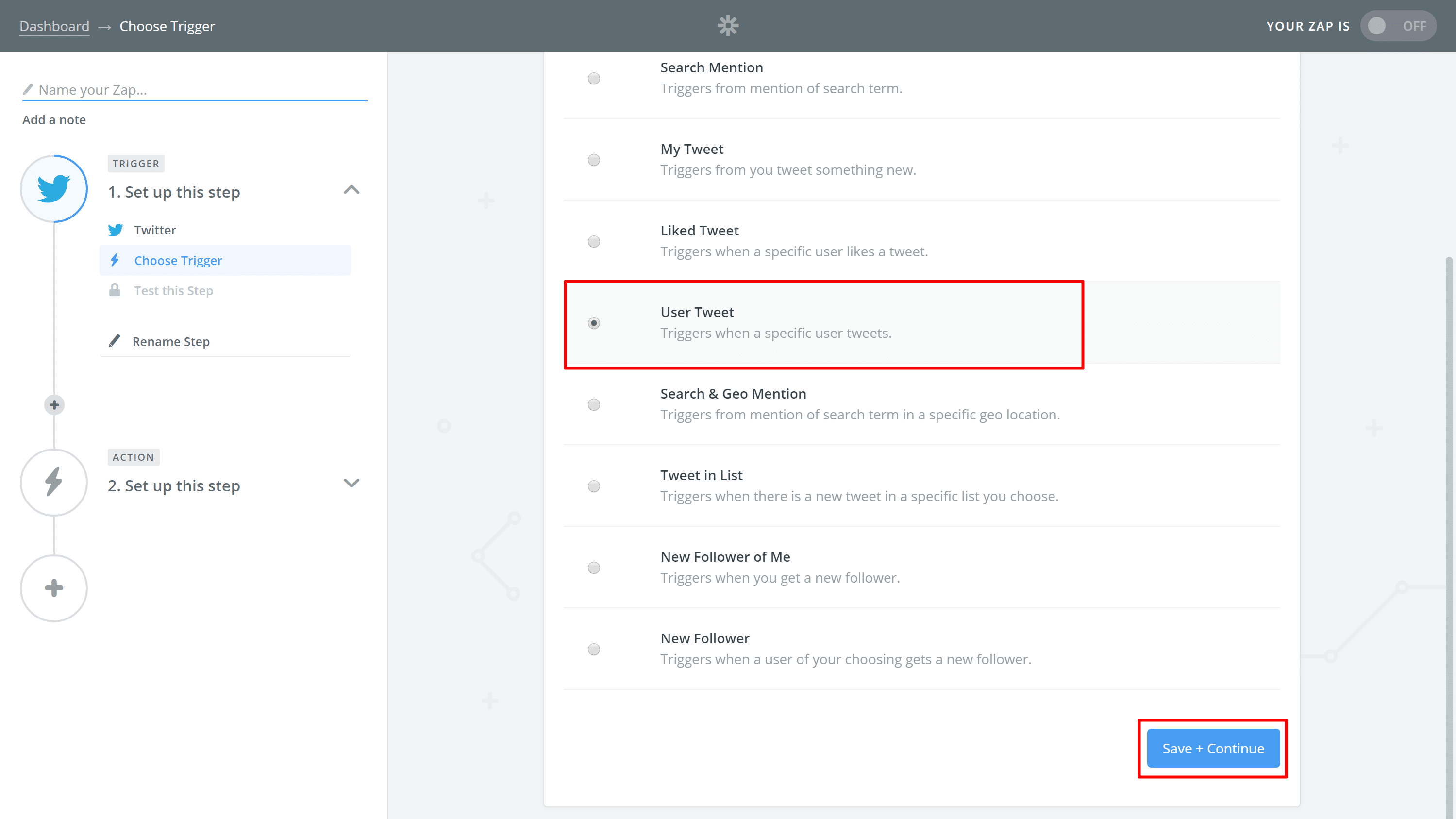Go to Dashboard via breadcrumb link

coord(54,26)
